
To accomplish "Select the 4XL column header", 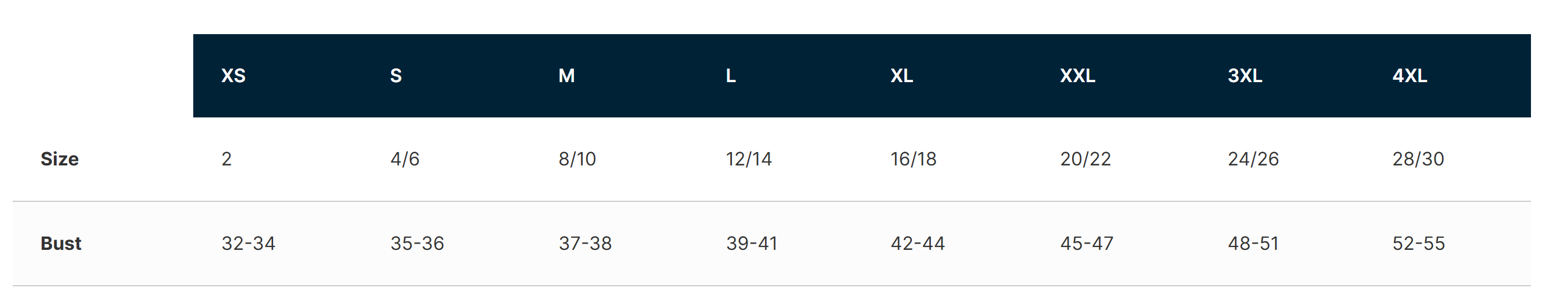I will click(1409, 76).
